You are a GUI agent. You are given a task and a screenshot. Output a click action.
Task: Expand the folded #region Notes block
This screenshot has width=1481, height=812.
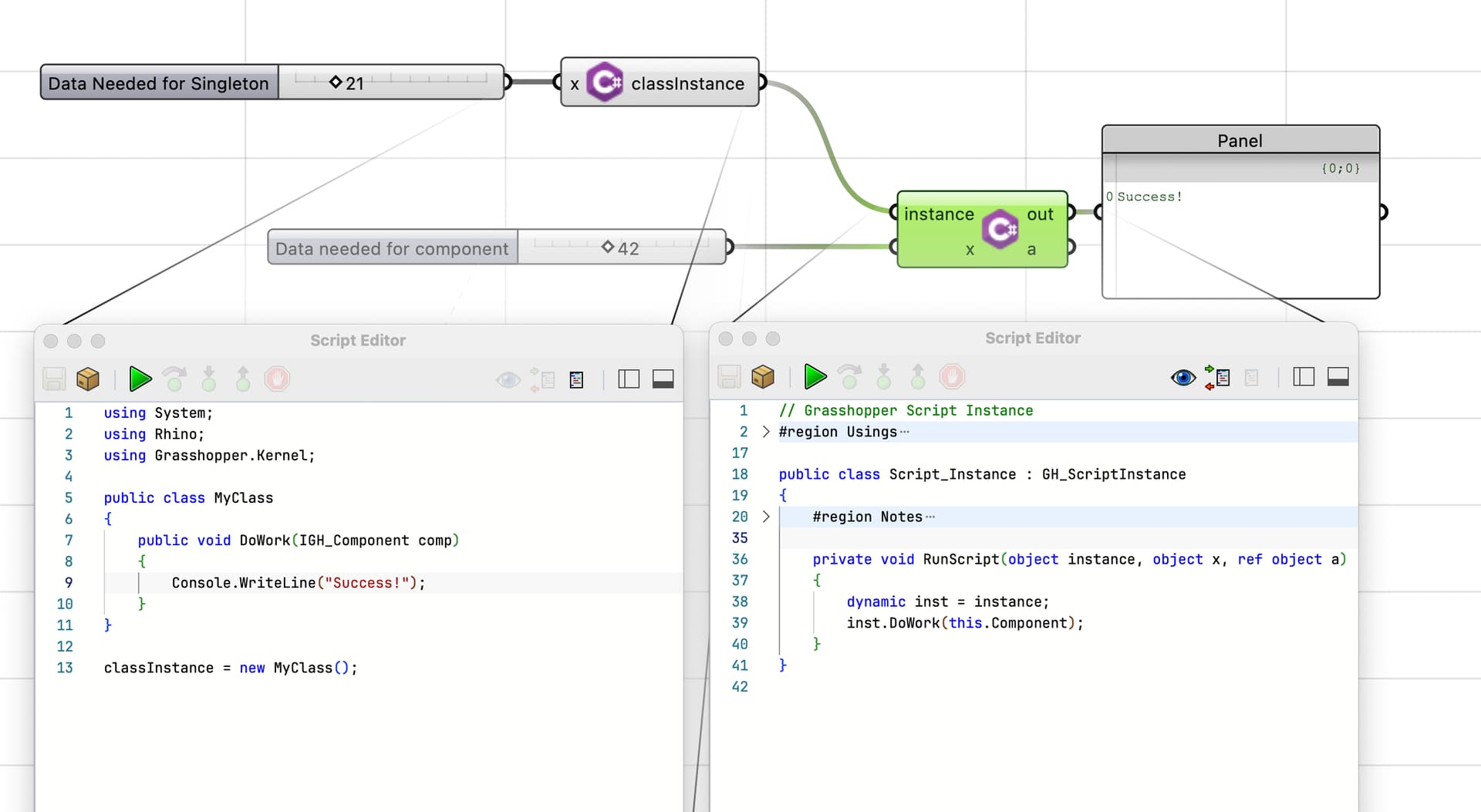click(x=765, y=517)
